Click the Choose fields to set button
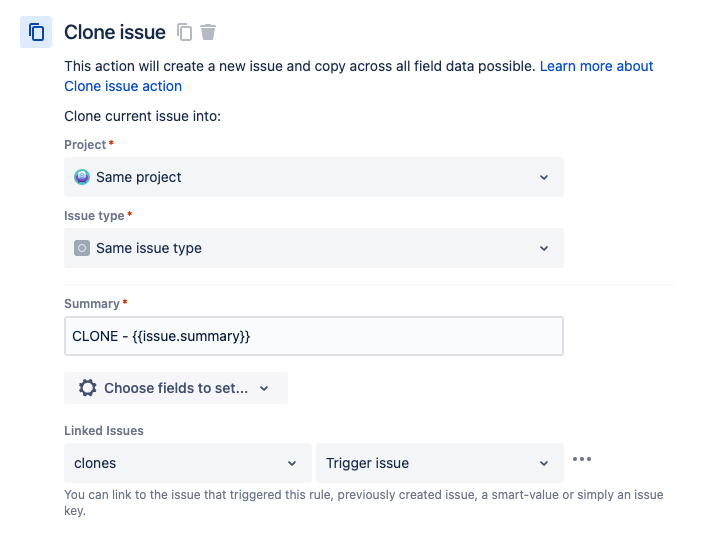This screenshot has width=719, height=540. (176, 388)
